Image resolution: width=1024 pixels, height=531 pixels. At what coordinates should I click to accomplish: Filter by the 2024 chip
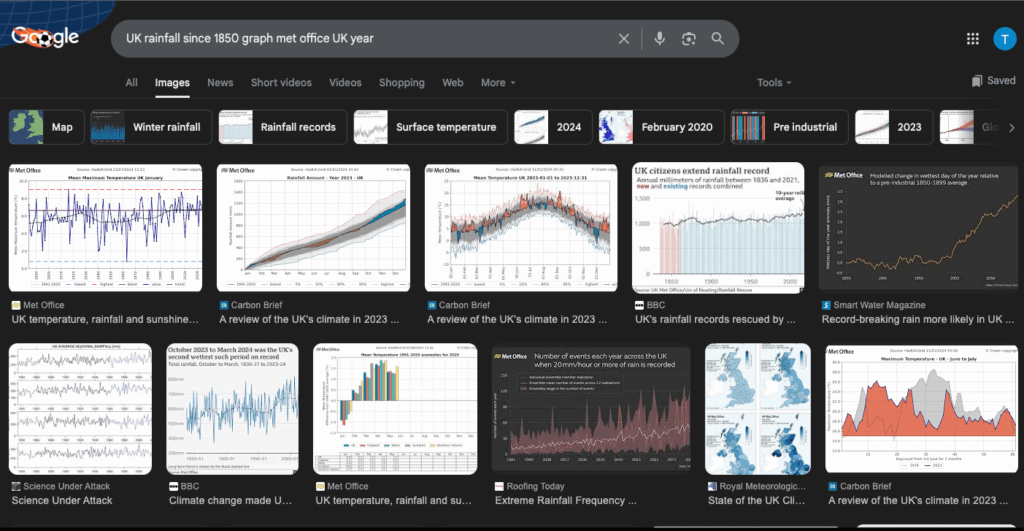(553, 127)
